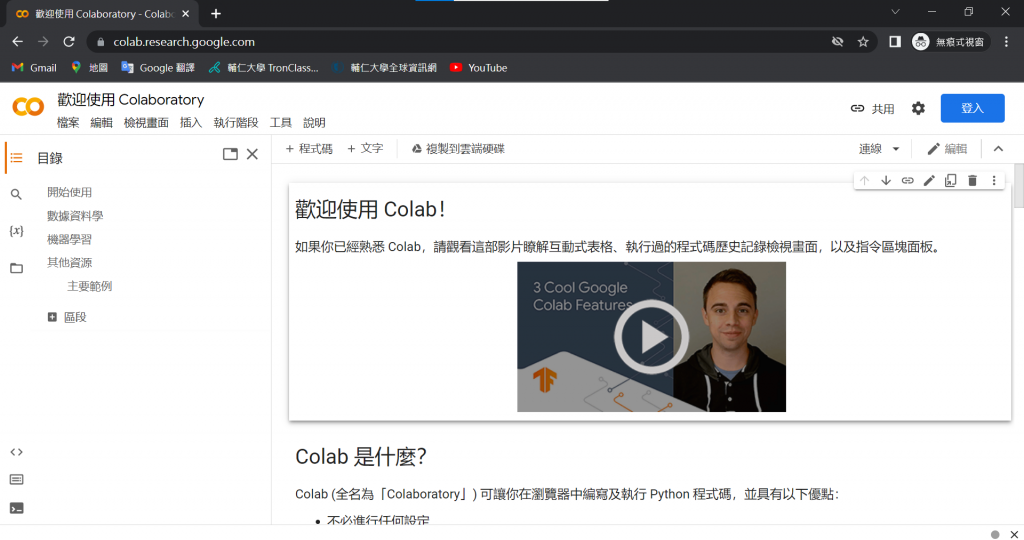Image resolution: width=1024 pixels, height=540 pixels.
Task: Add a text cell with + 文字
Action: (x=365, y=149)
